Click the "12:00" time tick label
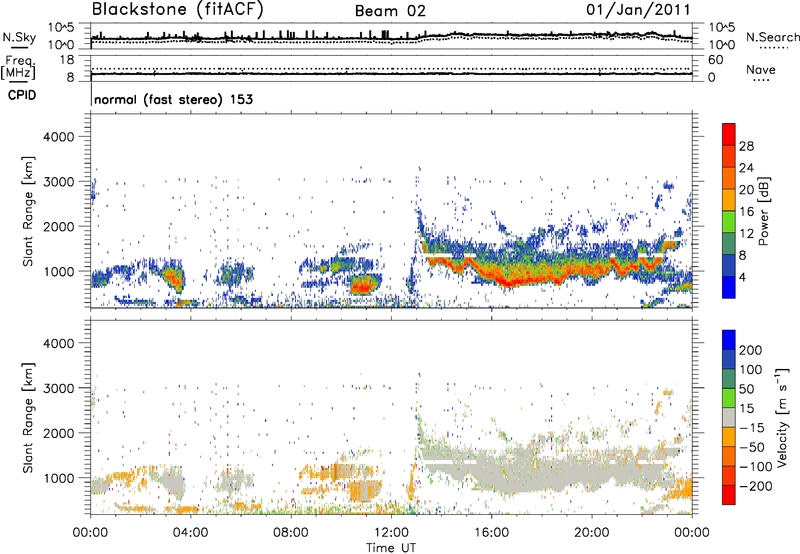This screenshot has height=554, width=800. [x=391, y=533]
